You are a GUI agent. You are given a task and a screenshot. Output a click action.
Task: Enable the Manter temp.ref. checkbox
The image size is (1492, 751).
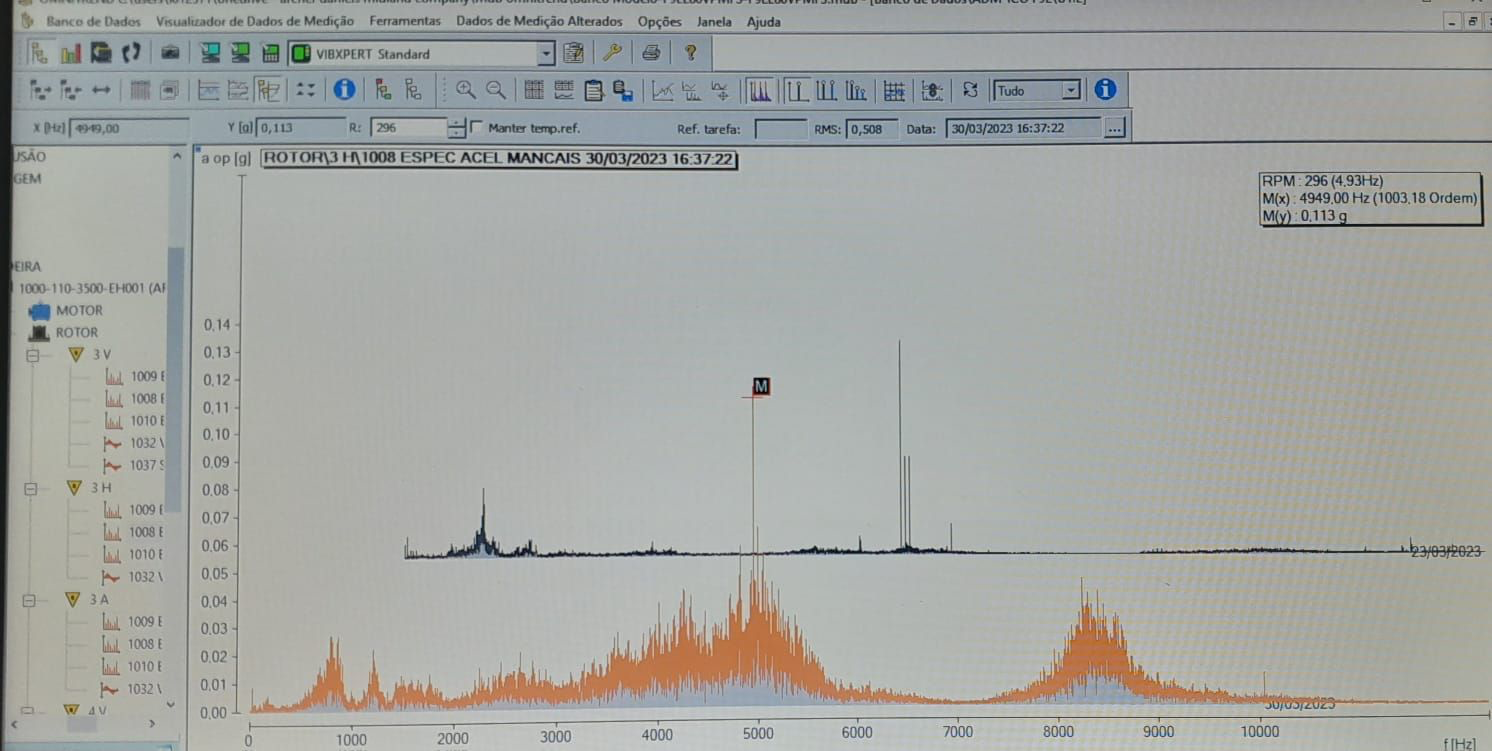[x=475, y=128]
